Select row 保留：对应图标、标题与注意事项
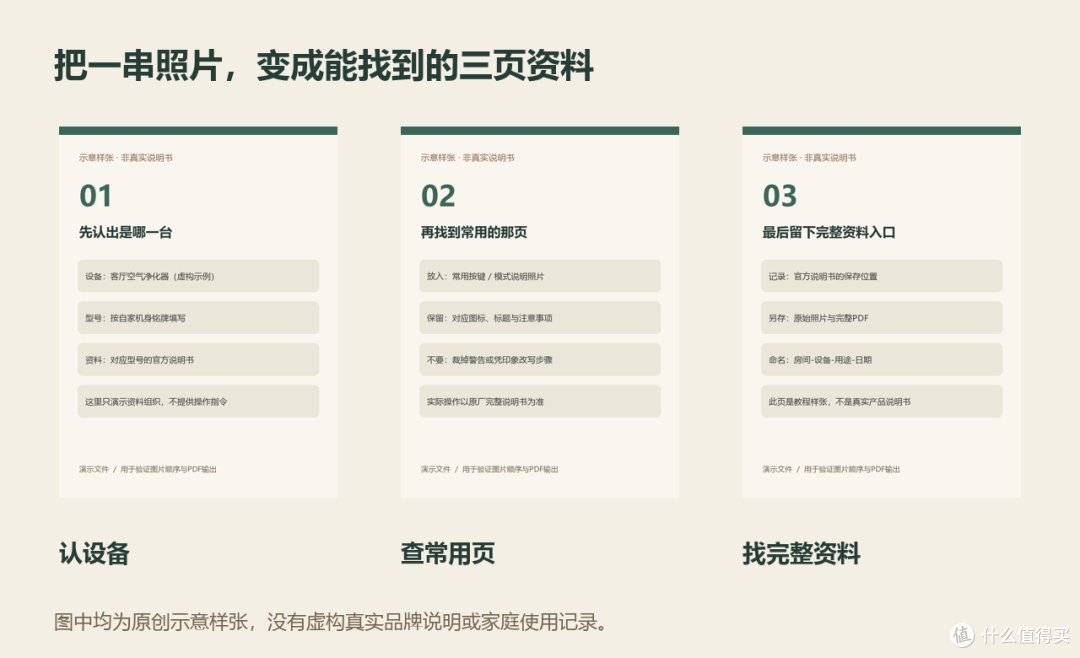 click(540, 318)
